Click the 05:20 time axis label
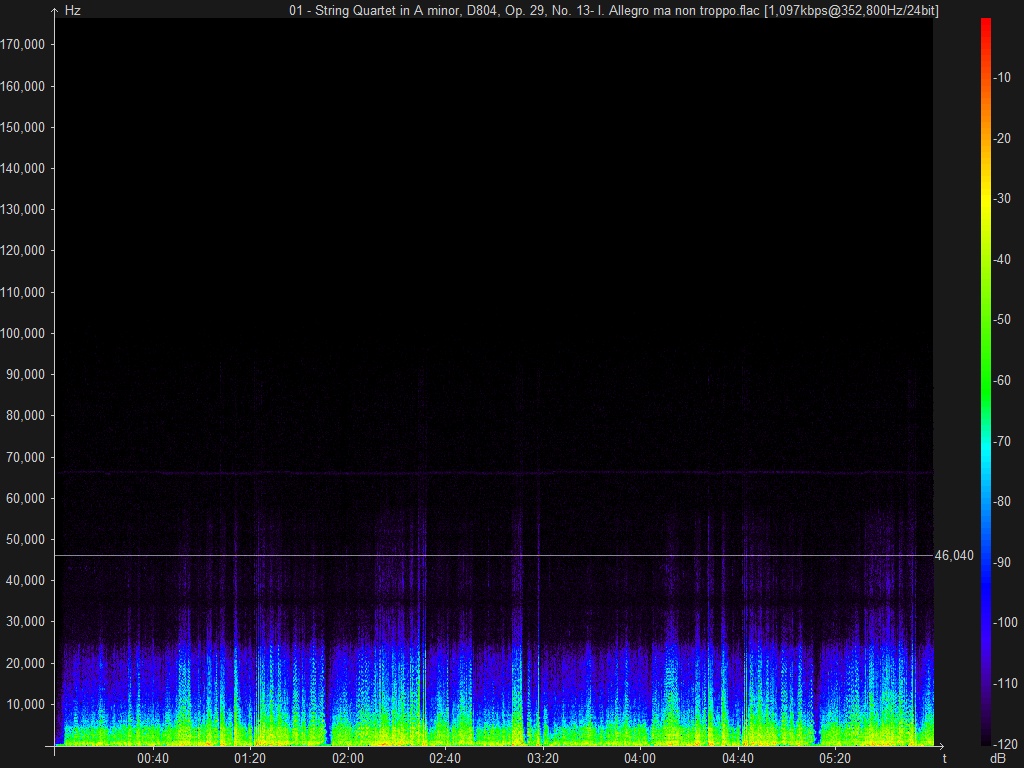Viewport: 1024px width, 768px height. [835, 759]
